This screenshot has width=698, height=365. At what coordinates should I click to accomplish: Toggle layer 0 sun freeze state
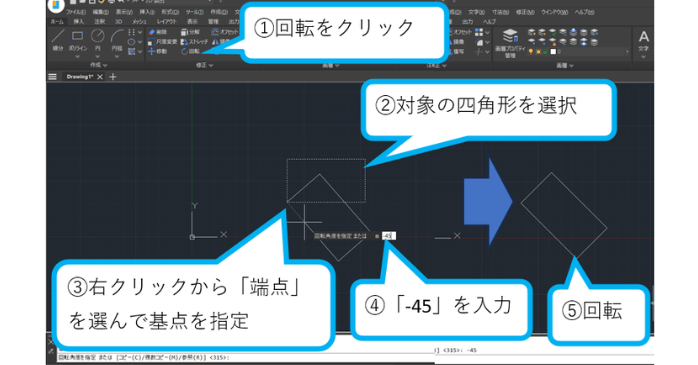(x=538, y=52)
